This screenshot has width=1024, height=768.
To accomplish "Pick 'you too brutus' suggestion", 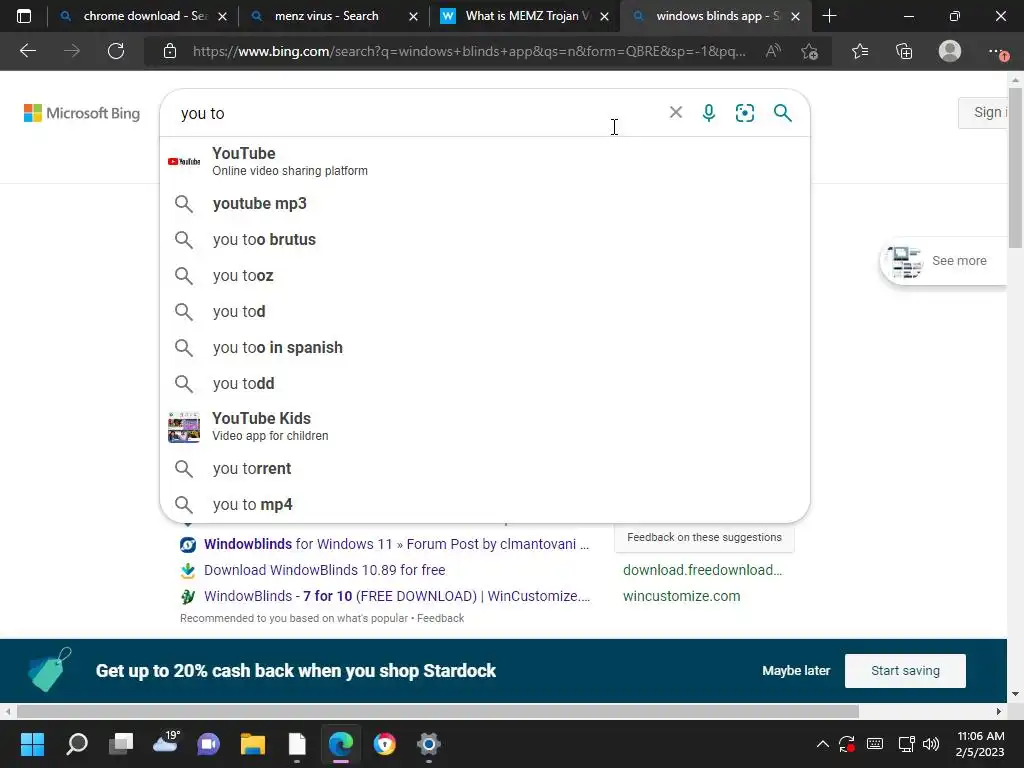I will click(x=485, y=240).
